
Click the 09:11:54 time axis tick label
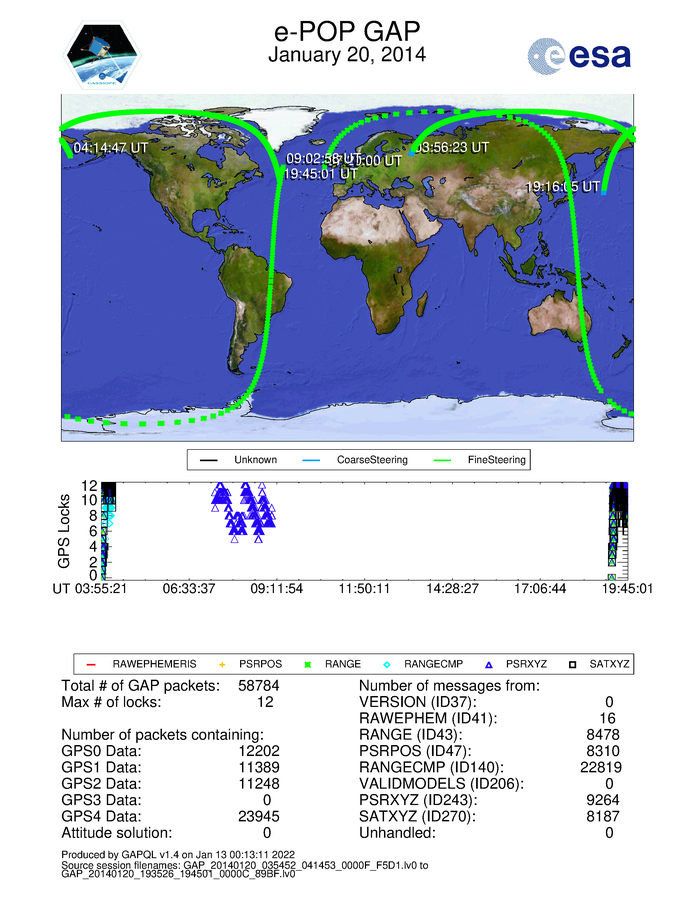(276, 589)
